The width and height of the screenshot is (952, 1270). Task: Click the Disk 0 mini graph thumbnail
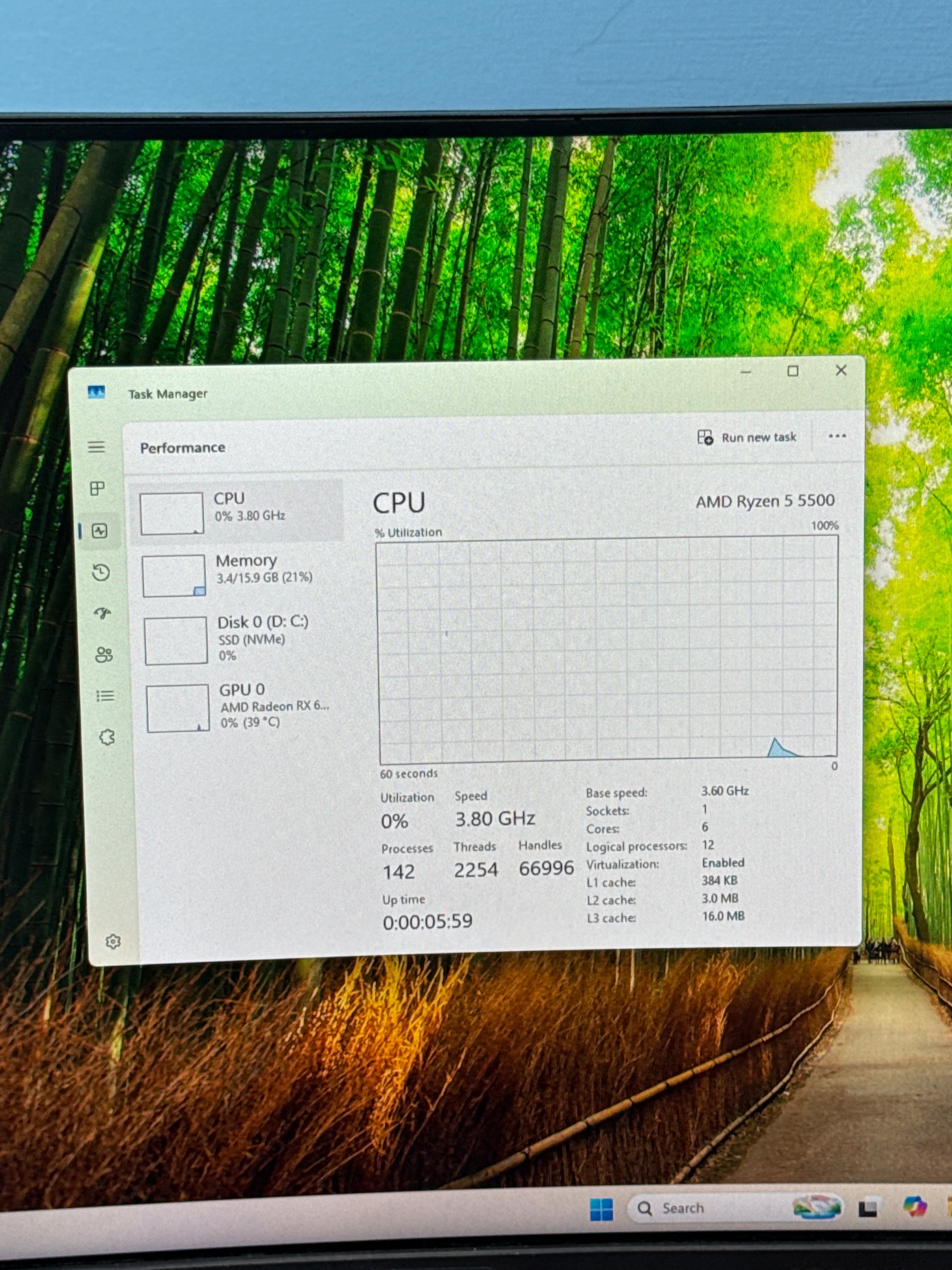click(176, 641)
